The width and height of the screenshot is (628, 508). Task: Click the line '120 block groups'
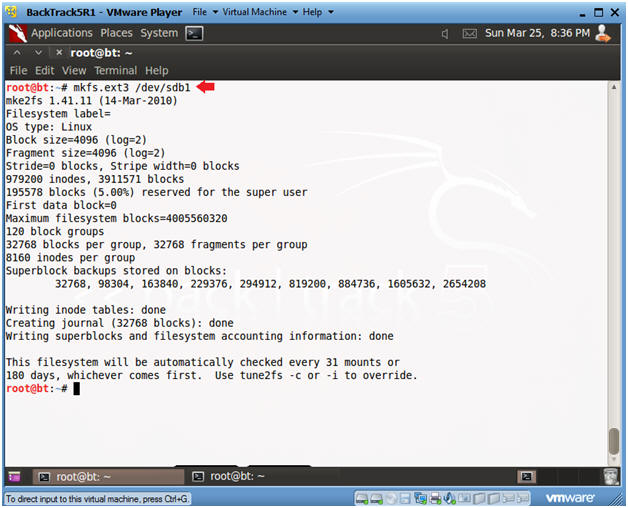click(x=54, y=232)
